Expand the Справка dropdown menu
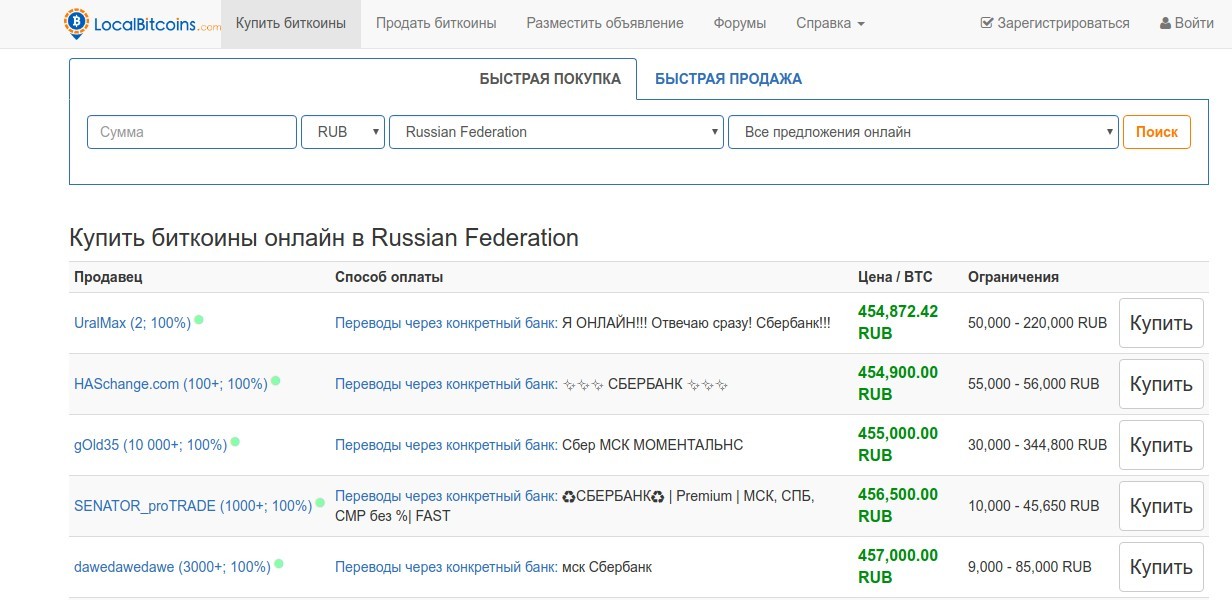1232x600 pixels. point(830,23)
